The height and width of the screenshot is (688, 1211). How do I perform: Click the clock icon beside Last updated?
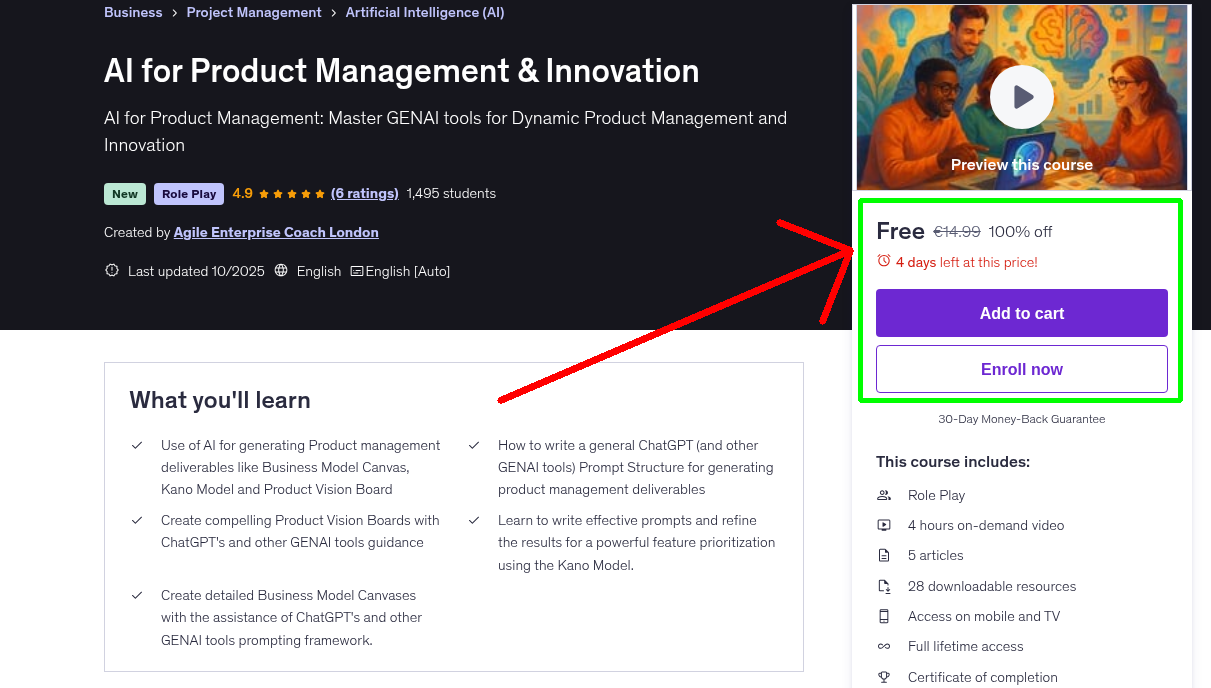pyautogui.click(x=111, y=270)
